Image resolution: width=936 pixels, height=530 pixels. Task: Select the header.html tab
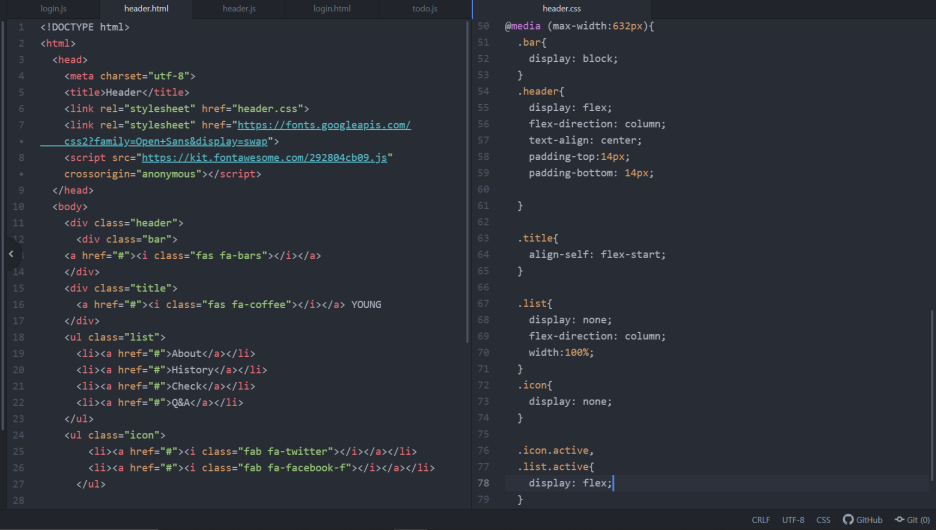[x=146, y=9]
